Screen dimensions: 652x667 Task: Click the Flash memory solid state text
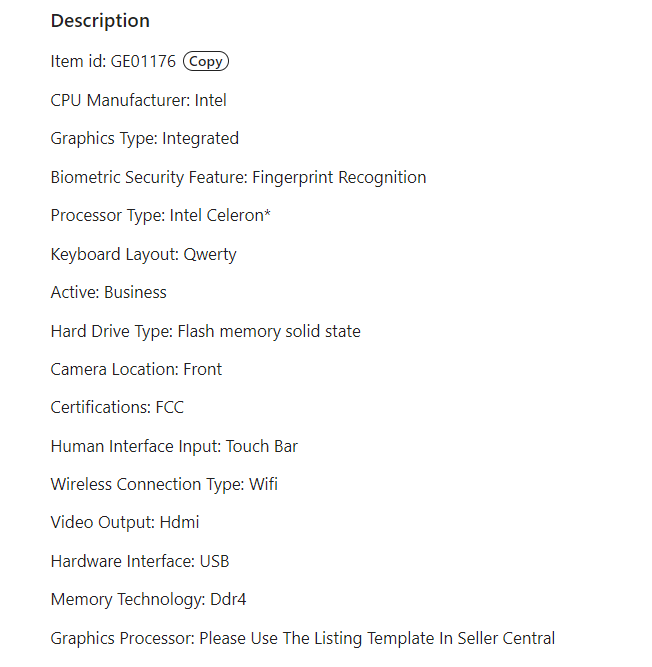(269, 331)
